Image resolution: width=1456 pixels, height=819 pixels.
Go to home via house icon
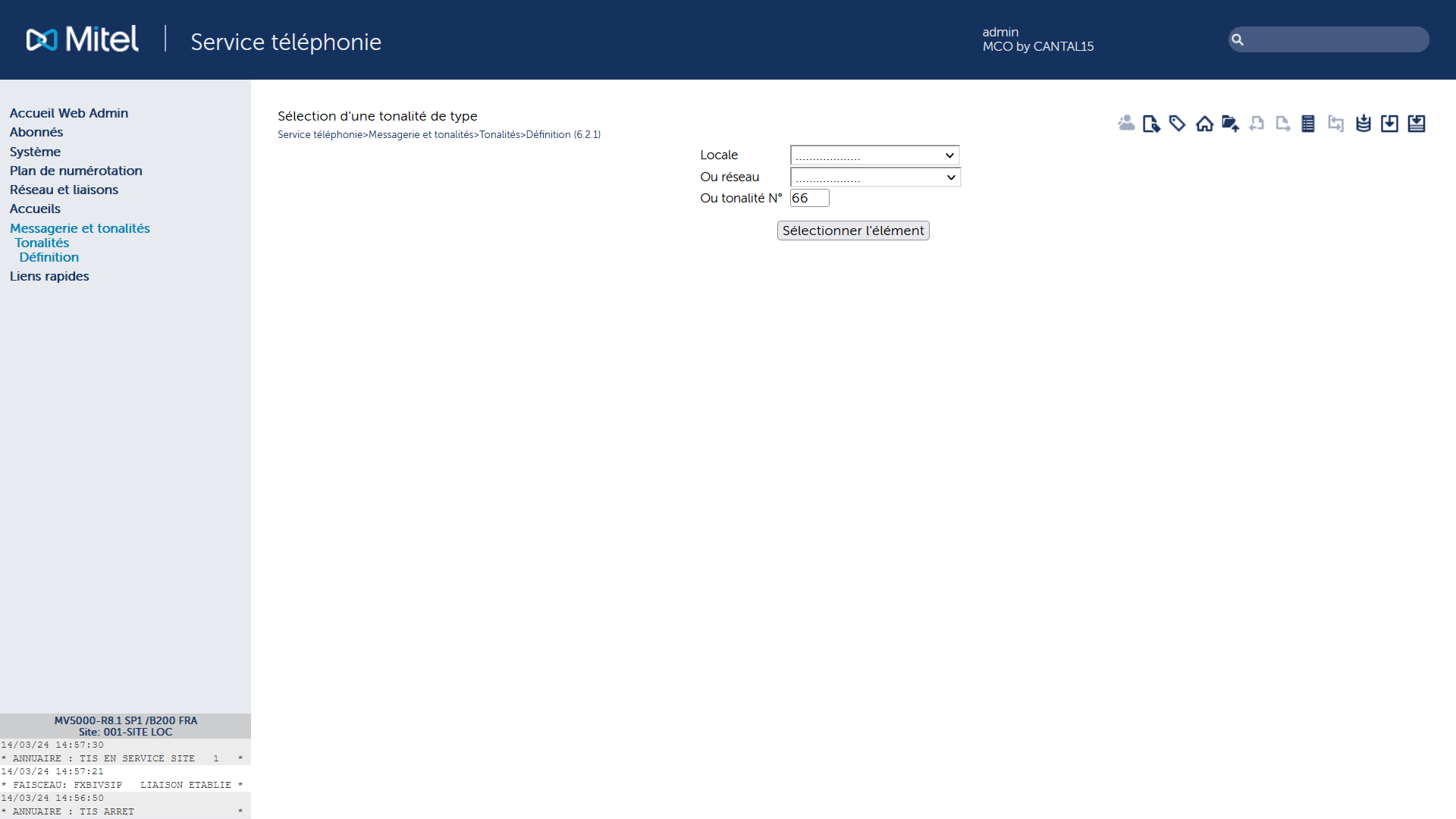pyautogui.click(x=1204, y=124)
